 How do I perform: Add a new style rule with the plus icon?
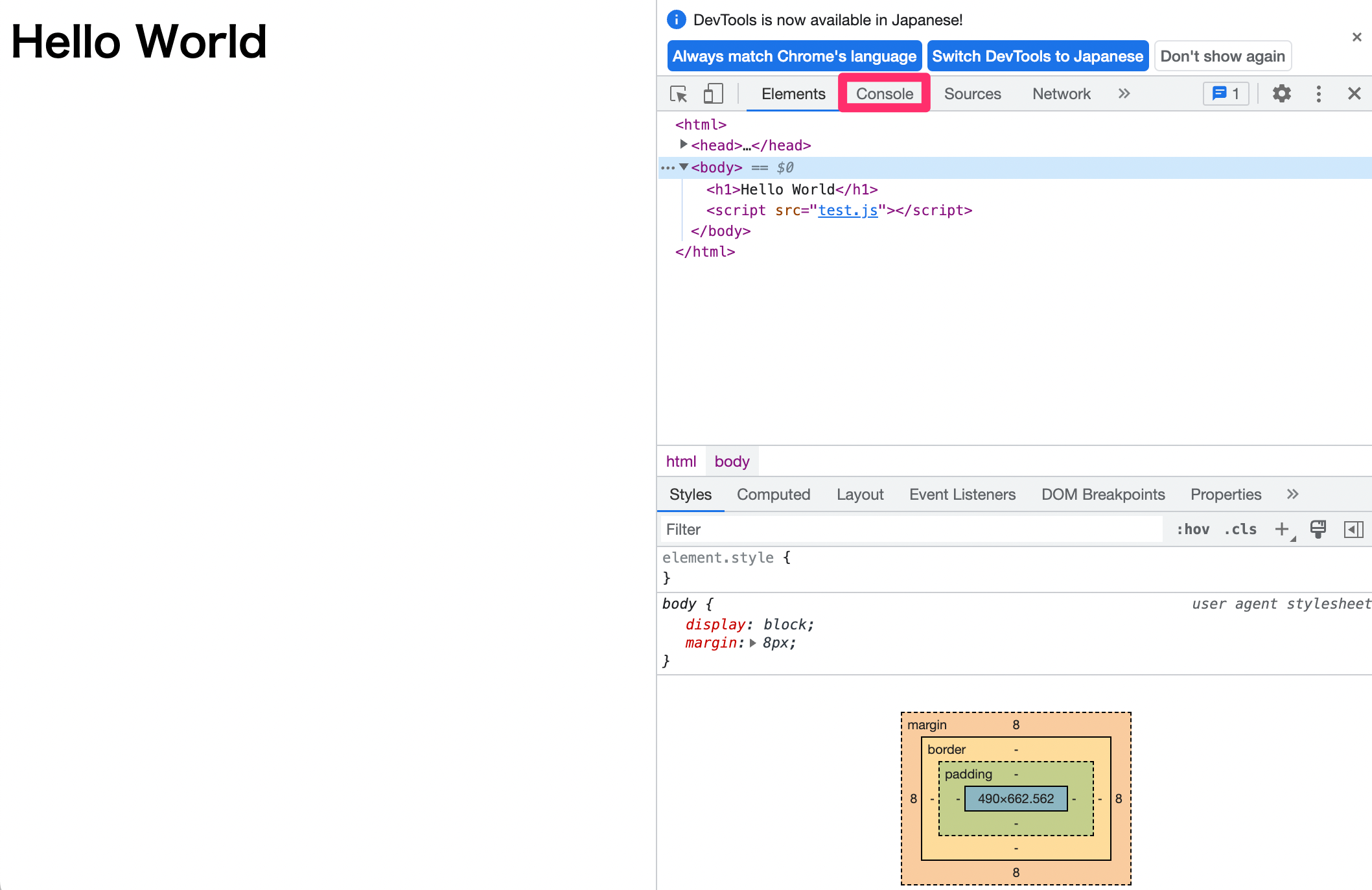coord(1281,529)
